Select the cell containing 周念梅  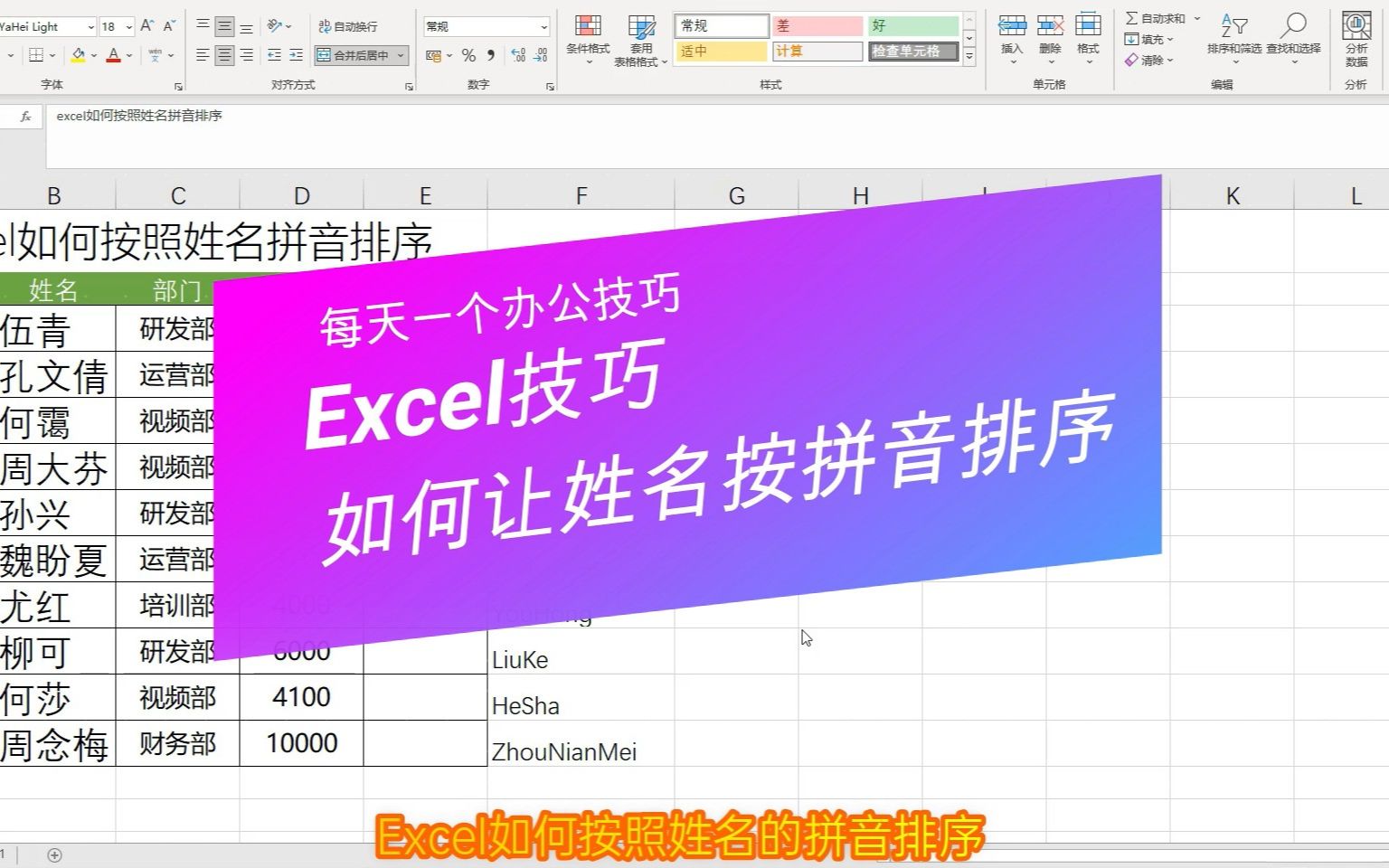(57, 743)
